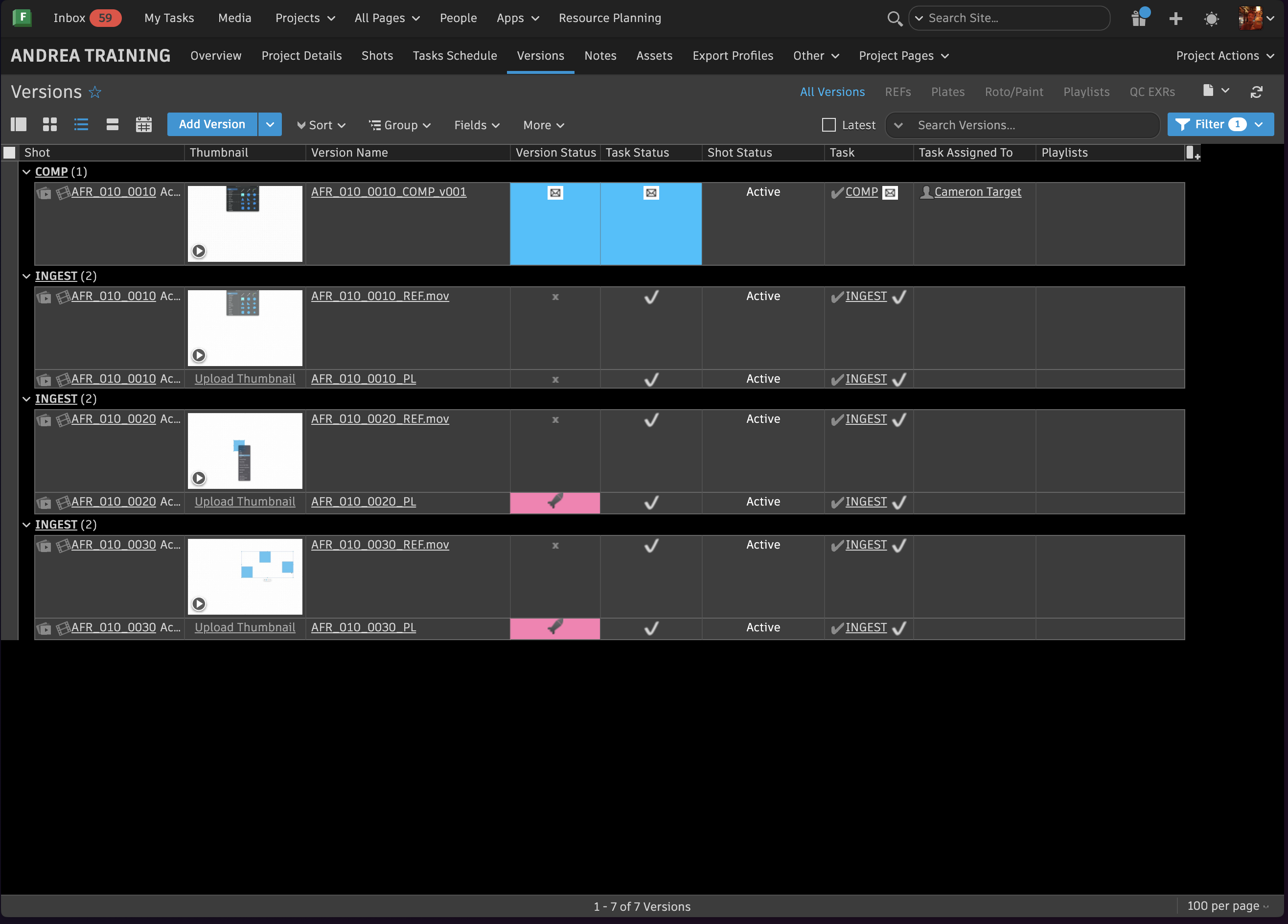
Task: Open AFR_010_0010_COMP_v001 version link
Action: (389, 192)
